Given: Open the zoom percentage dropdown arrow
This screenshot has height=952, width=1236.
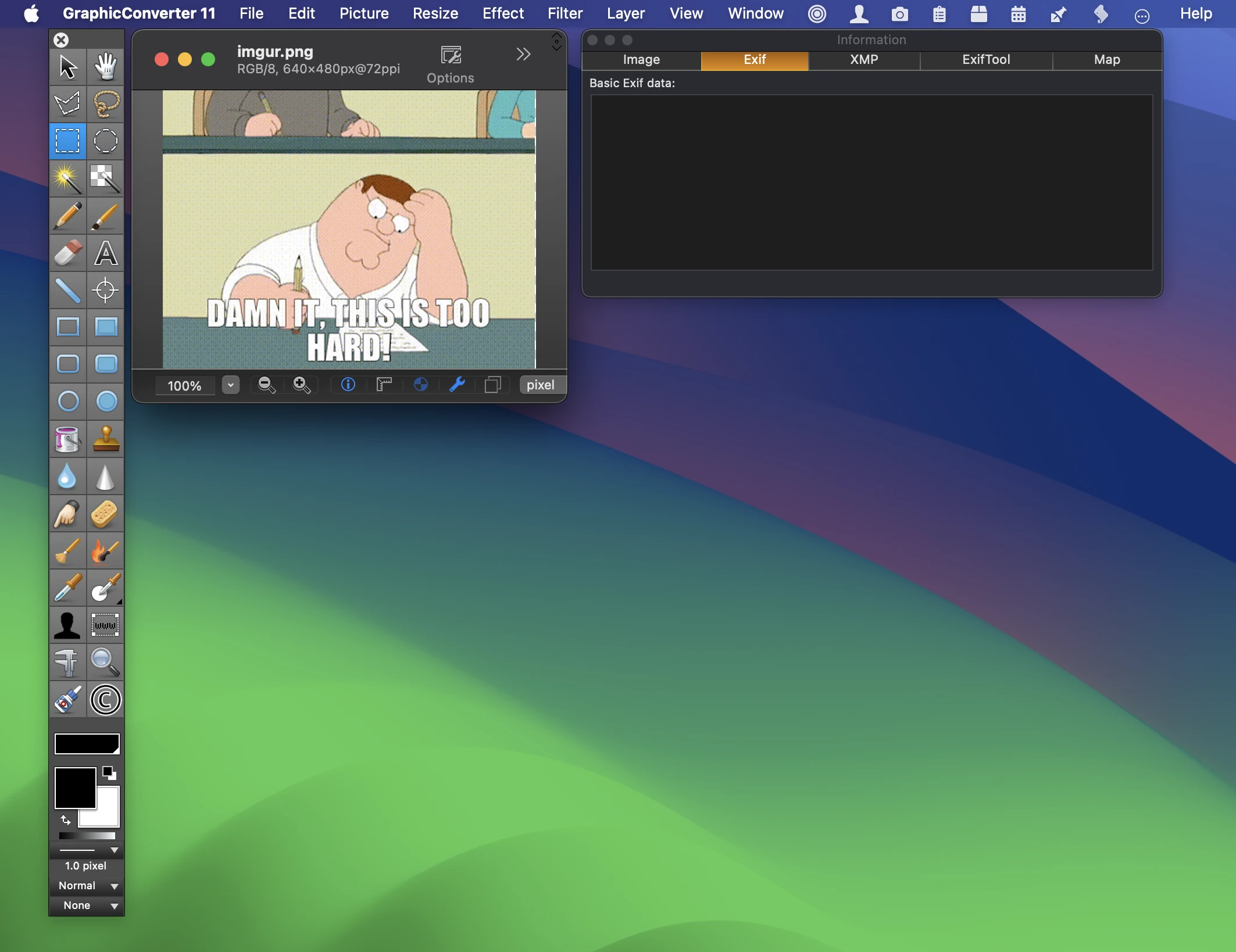Looking at the screenshot, I should [x=231, y=385].
